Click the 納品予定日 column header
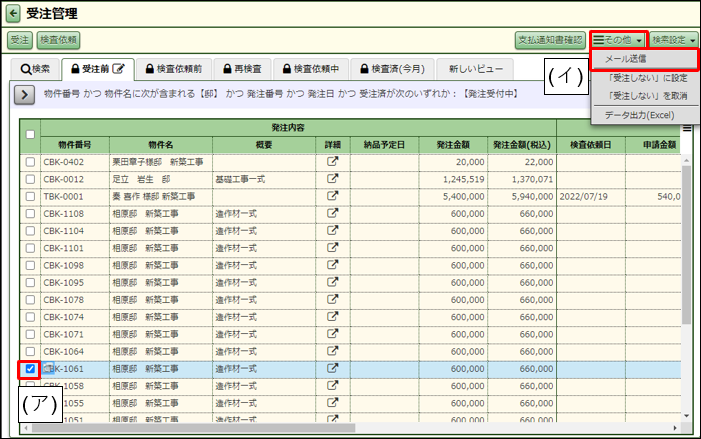 (384, 145)
